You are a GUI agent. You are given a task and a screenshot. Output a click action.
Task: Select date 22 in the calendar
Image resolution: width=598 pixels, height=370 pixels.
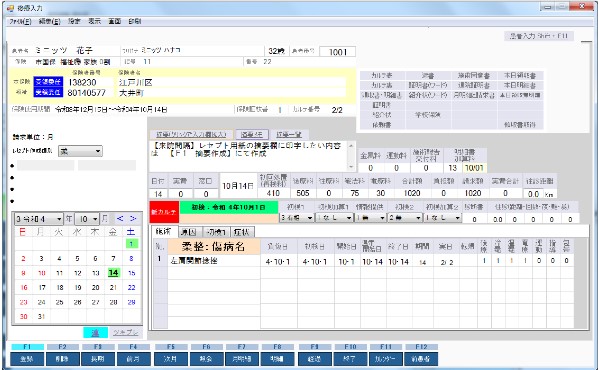tap(132, 287)
